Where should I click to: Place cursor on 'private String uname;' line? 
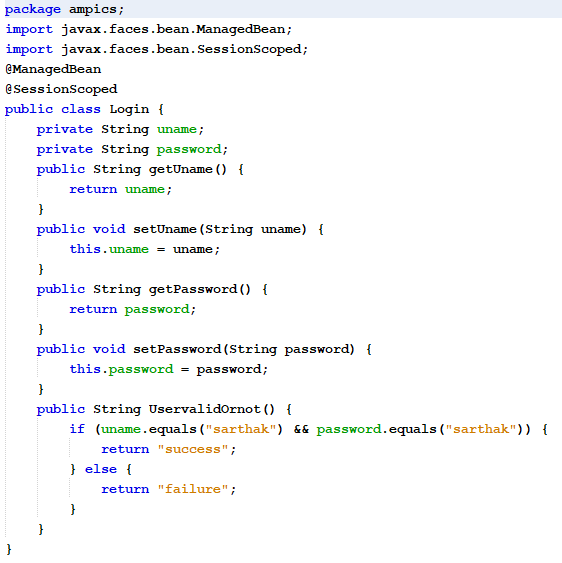click(120, 129)
